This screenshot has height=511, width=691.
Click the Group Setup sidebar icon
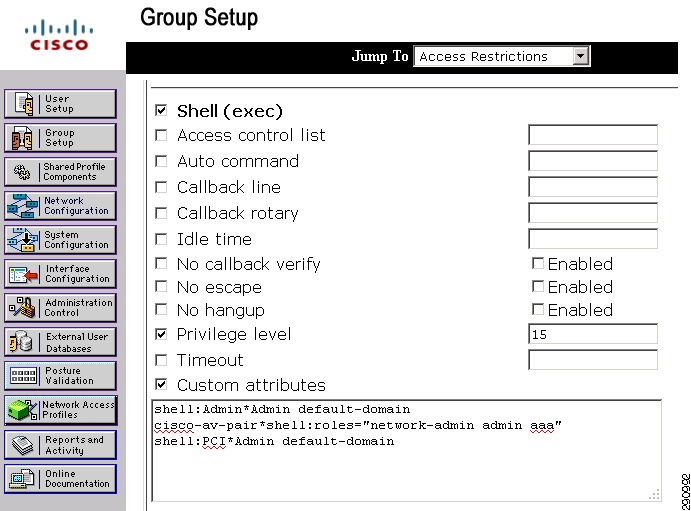pos(22,138)
